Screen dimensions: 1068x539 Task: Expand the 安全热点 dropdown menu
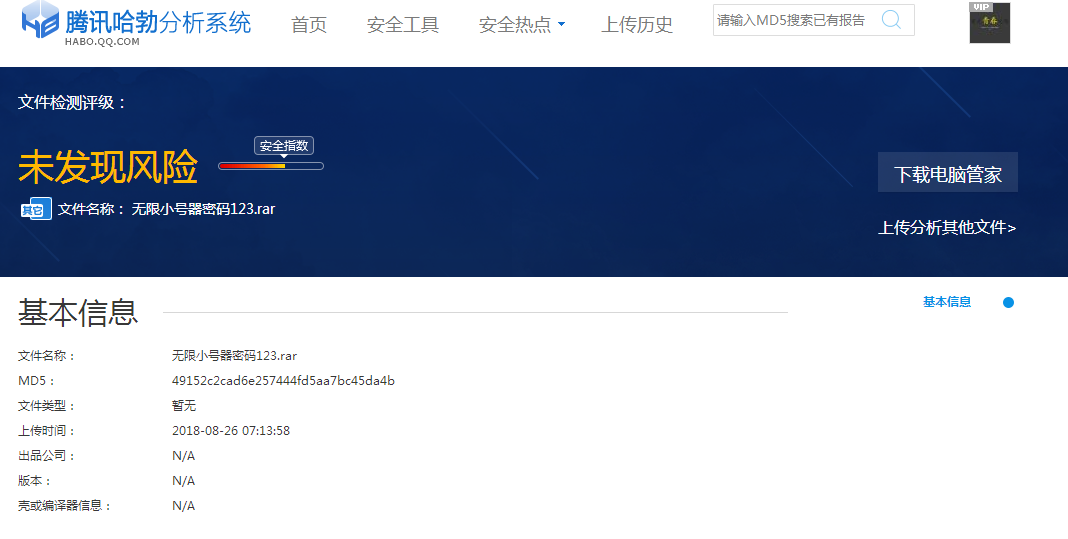click(522, 25)
